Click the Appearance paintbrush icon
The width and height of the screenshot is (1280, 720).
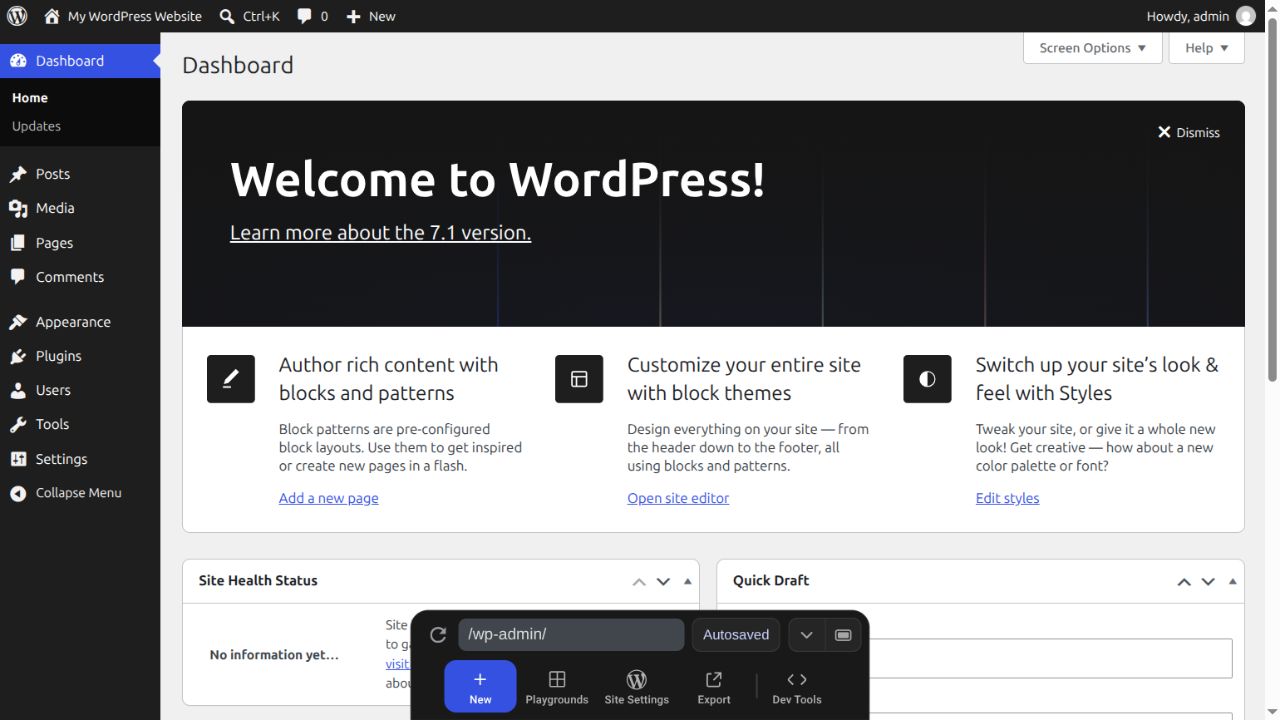click(18, 322)
